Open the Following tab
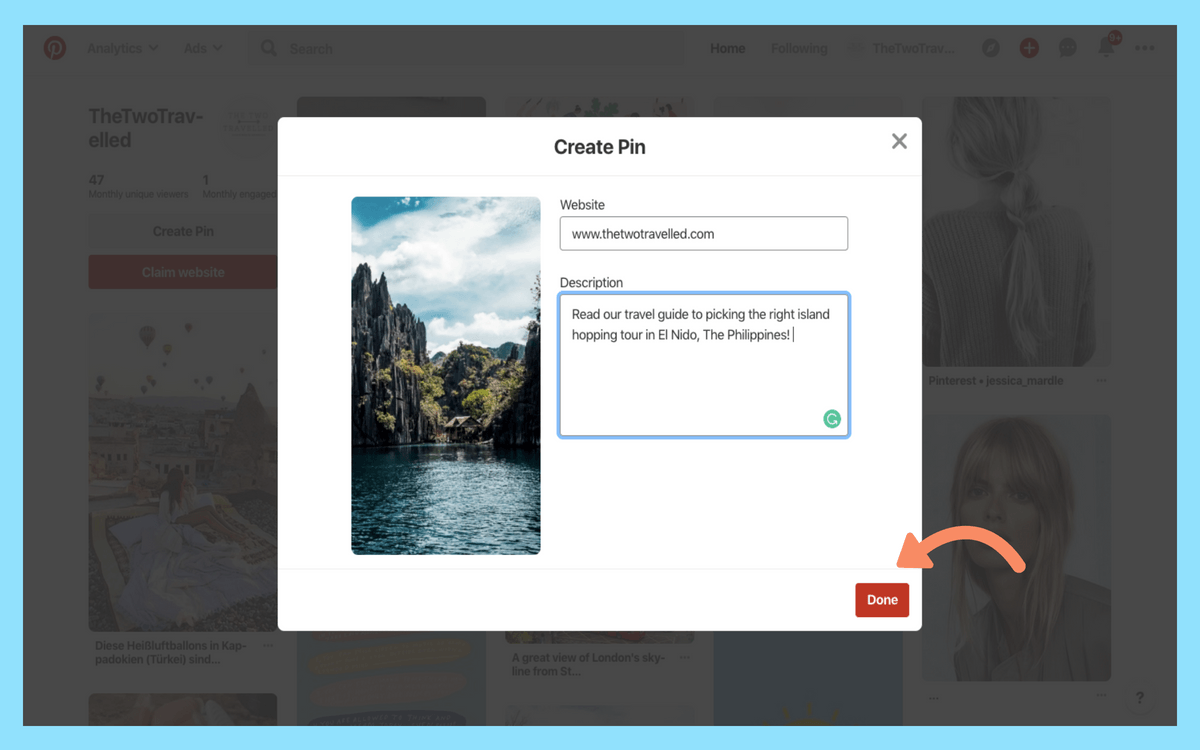 (799, 48)
